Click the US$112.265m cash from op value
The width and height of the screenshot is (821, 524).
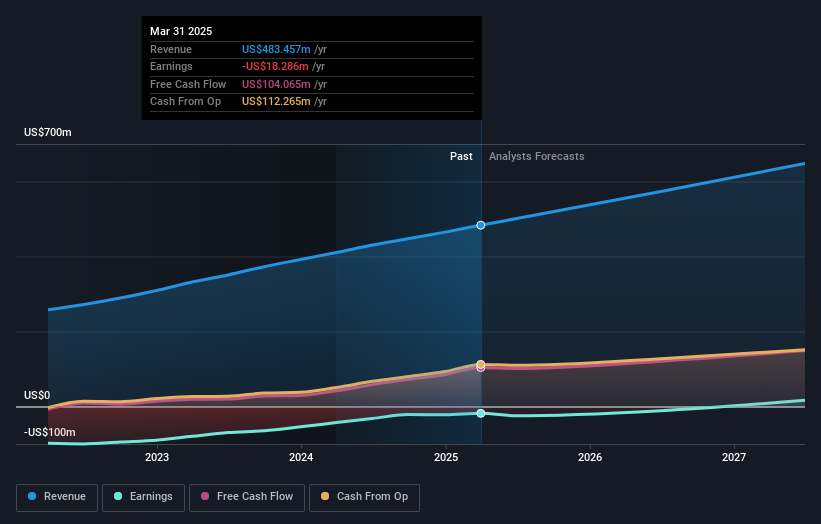tap(276, 102)
